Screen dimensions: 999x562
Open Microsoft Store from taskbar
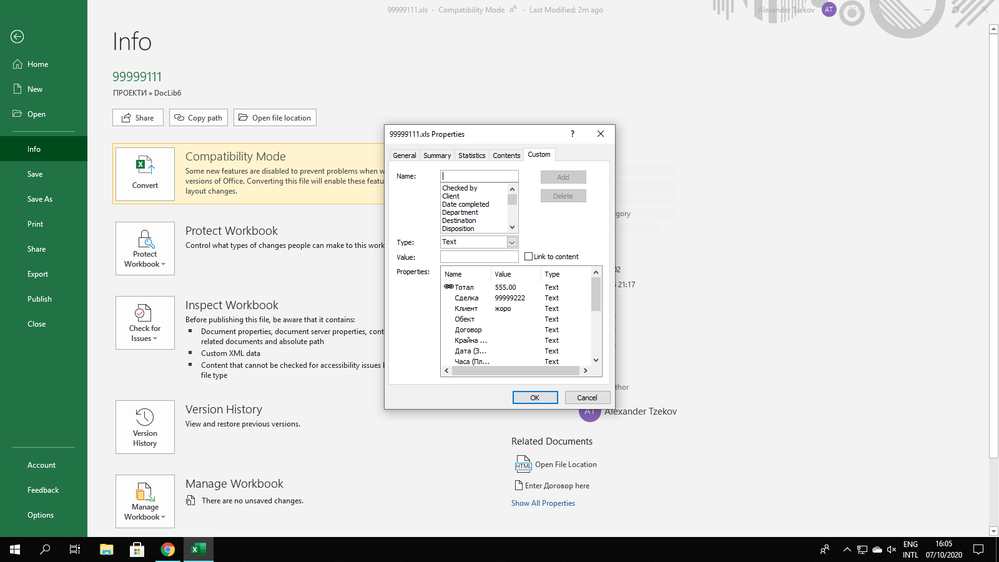click(x=136, y=549)
